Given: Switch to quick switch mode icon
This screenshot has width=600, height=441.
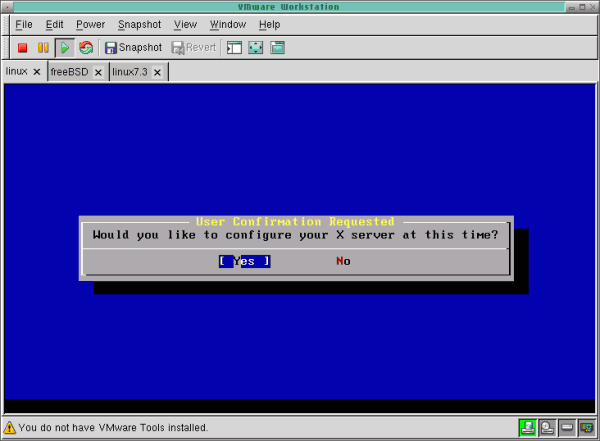Looking at the screenshot, I should pos(277,48).
